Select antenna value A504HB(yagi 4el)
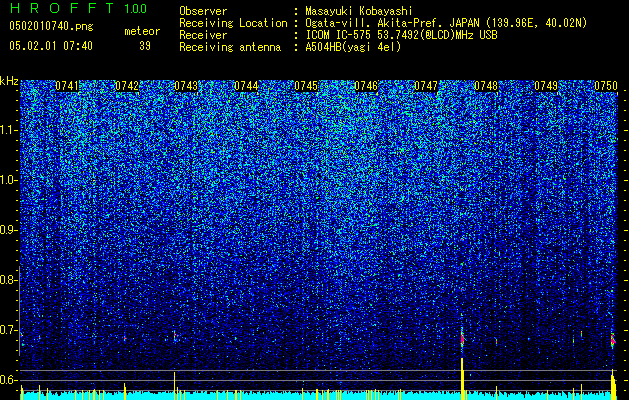Viewport: 629px width, 400px height. pyautogui.click(x=353, y=47)
